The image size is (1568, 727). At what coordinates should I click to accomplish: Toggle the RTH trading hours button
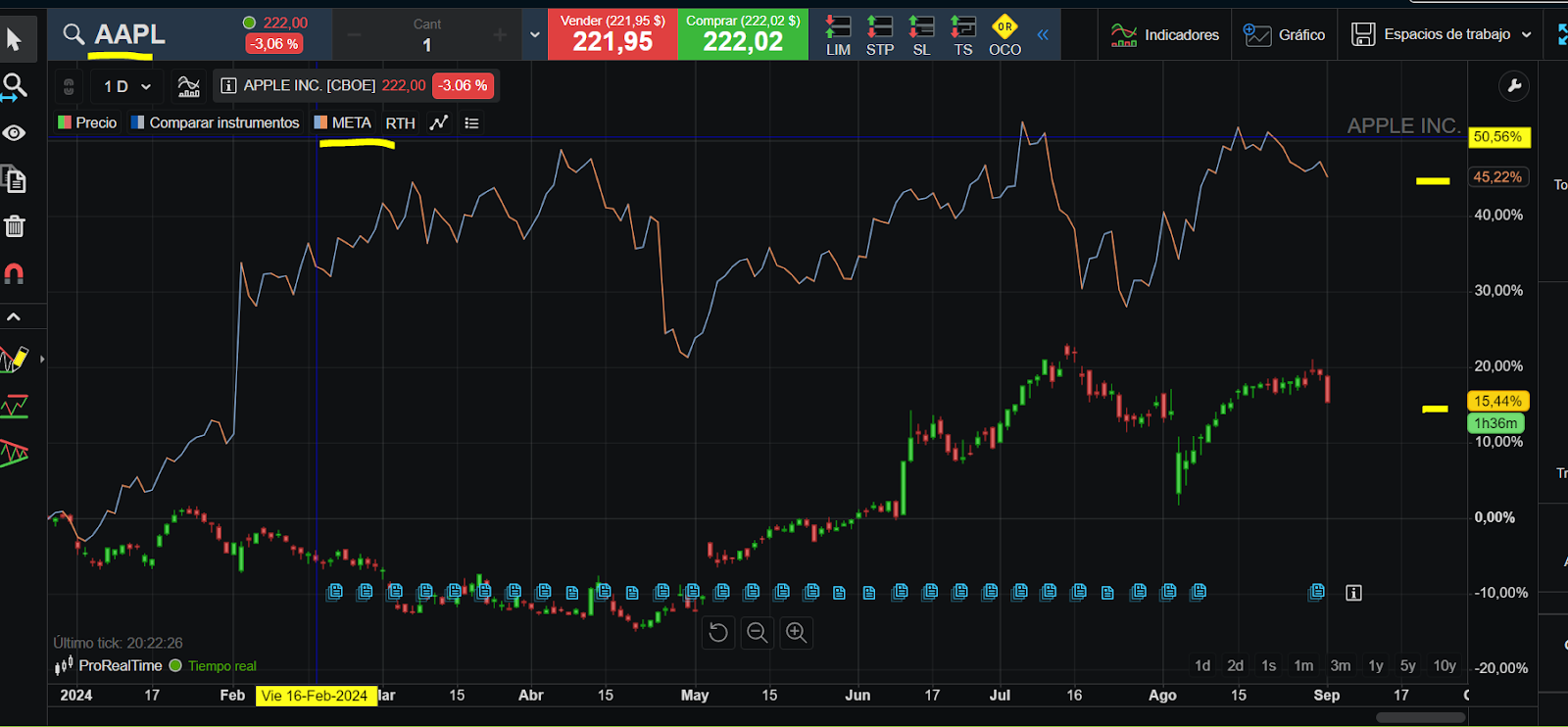400,123
